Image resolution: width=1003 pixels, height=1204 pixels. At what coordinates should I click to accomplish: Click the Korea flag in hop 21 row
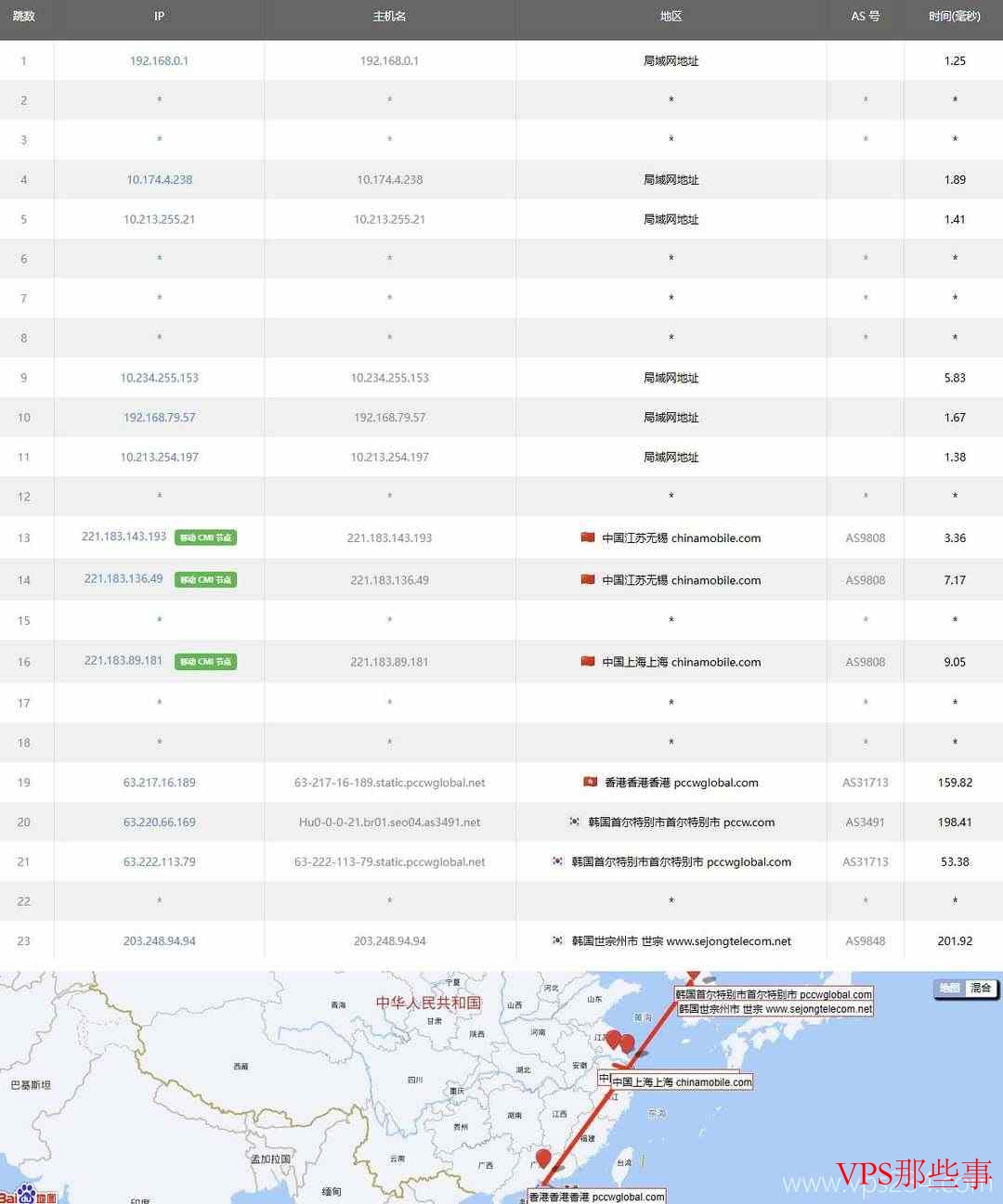coord(557,861)
